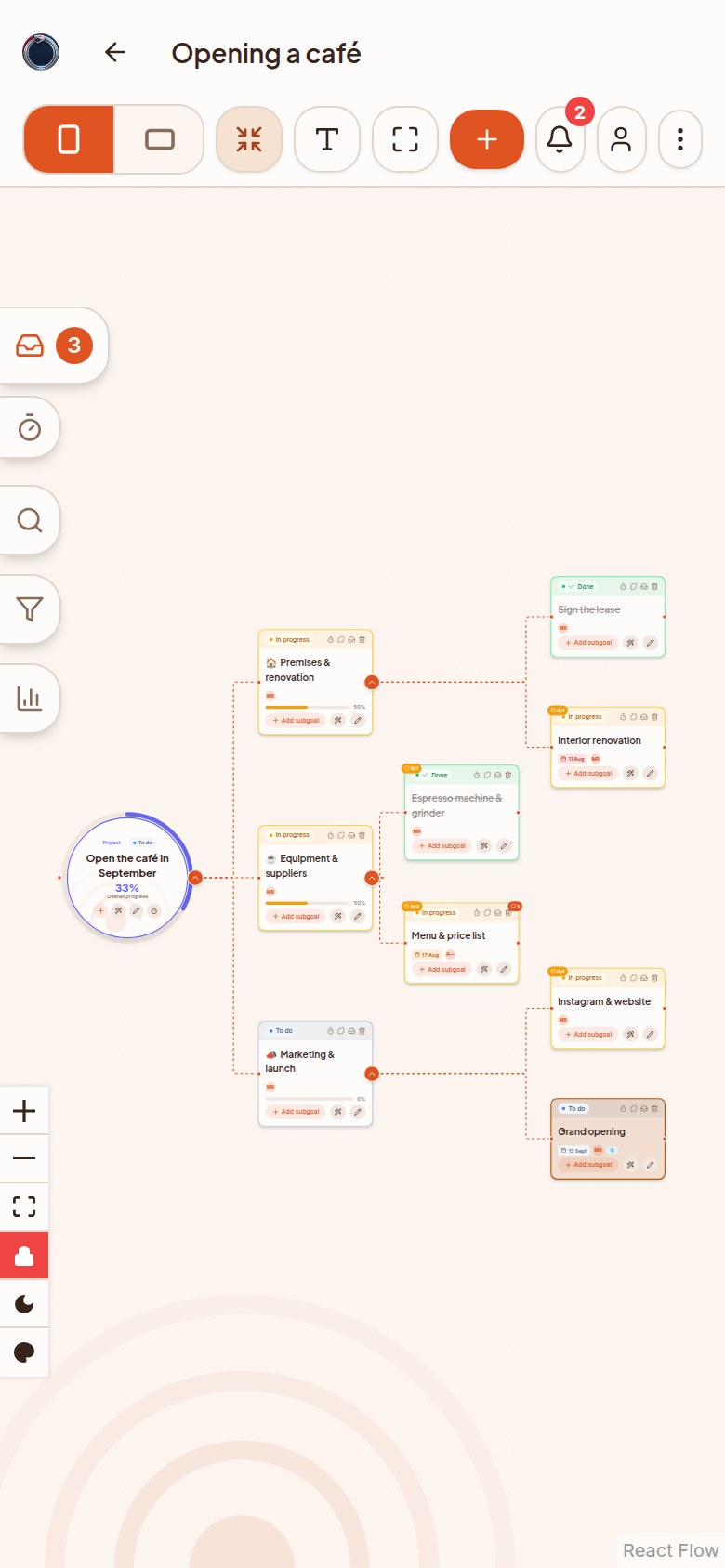Delete the Sign the lease card
This screenshot has height=1568, width=725.
(x=655, y=587)
